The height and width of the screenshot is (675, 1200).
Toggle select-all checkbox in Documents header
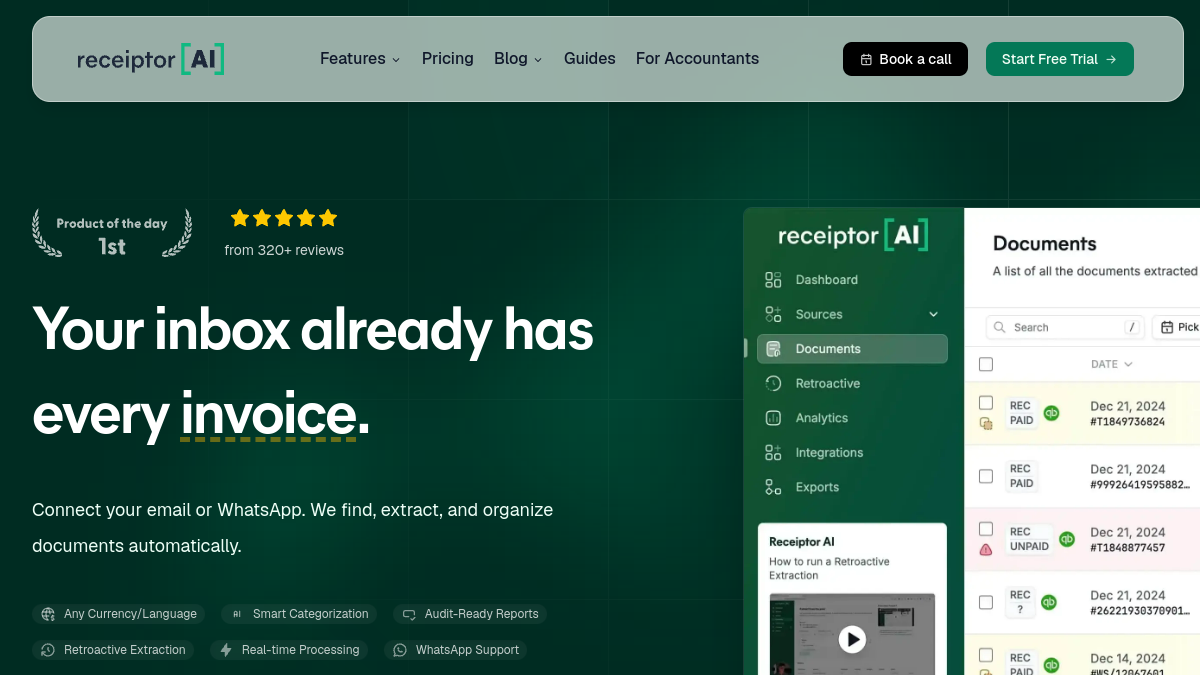pyautogui.click(x=986, y=364)
